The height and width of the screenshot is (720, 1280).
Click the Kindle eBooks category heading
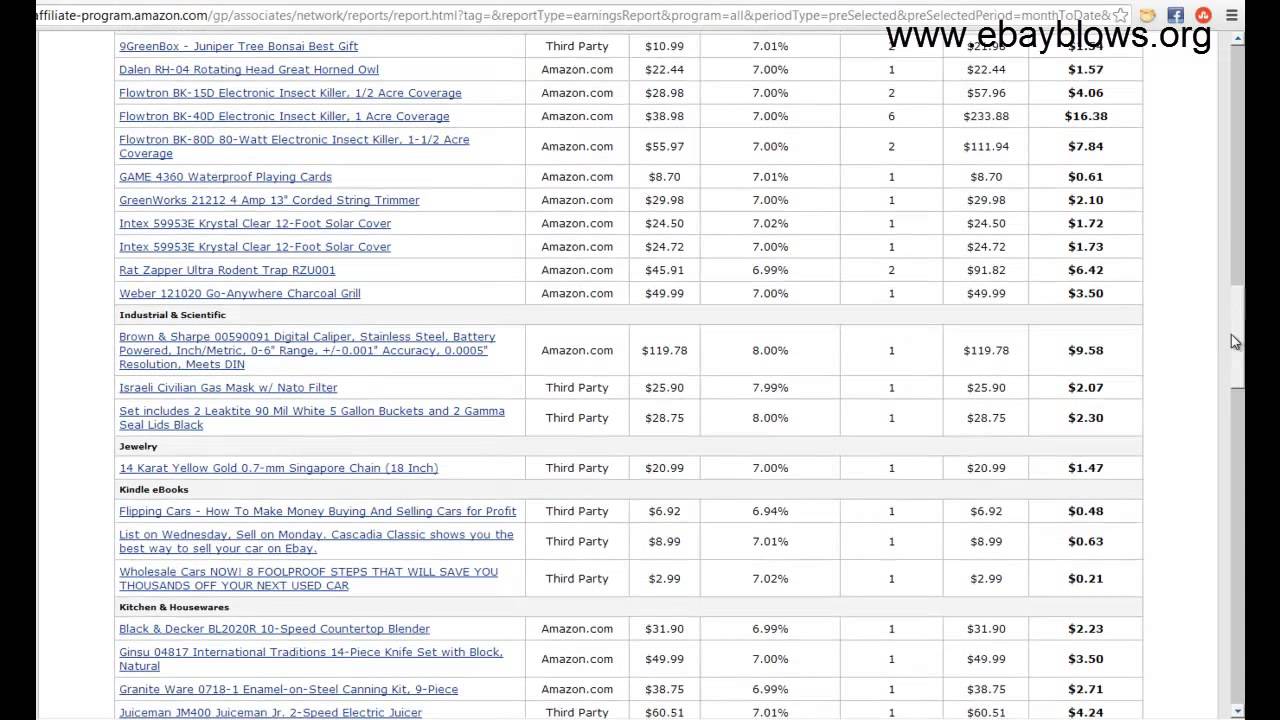(154, 489)
